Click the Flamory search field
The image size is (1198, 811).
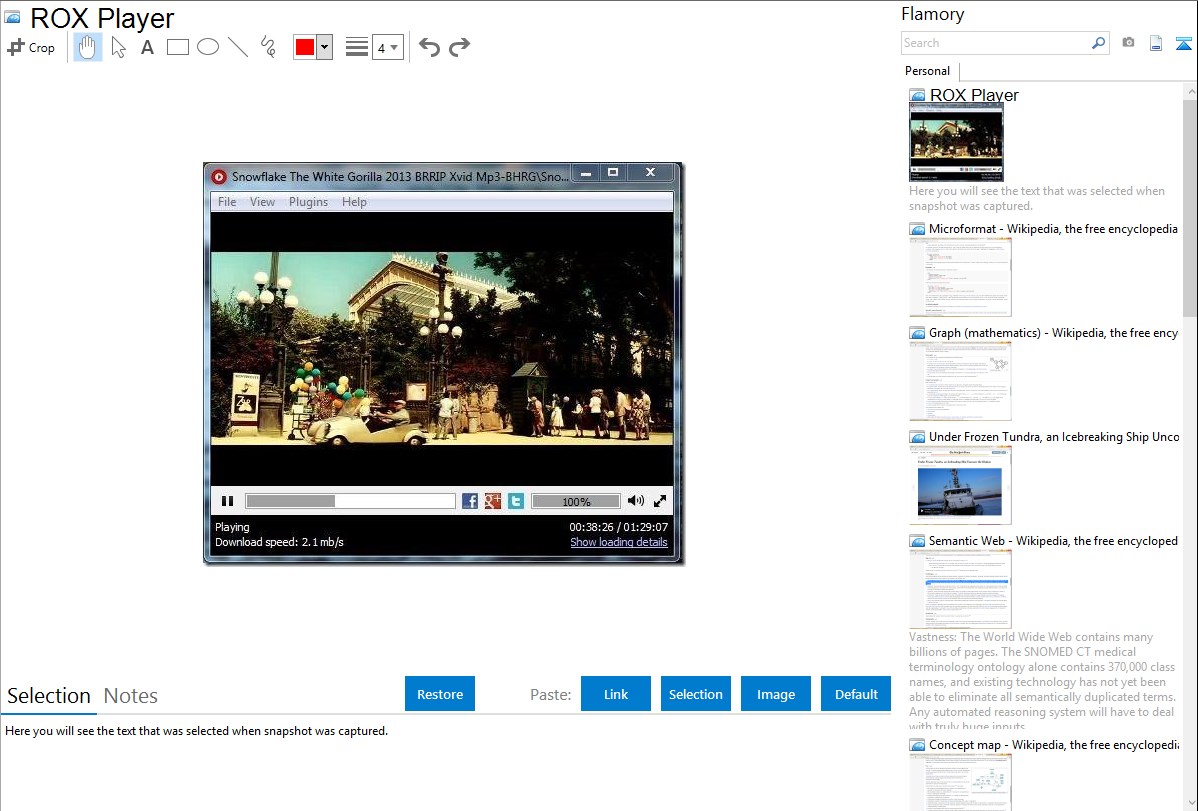pos(995,43)
